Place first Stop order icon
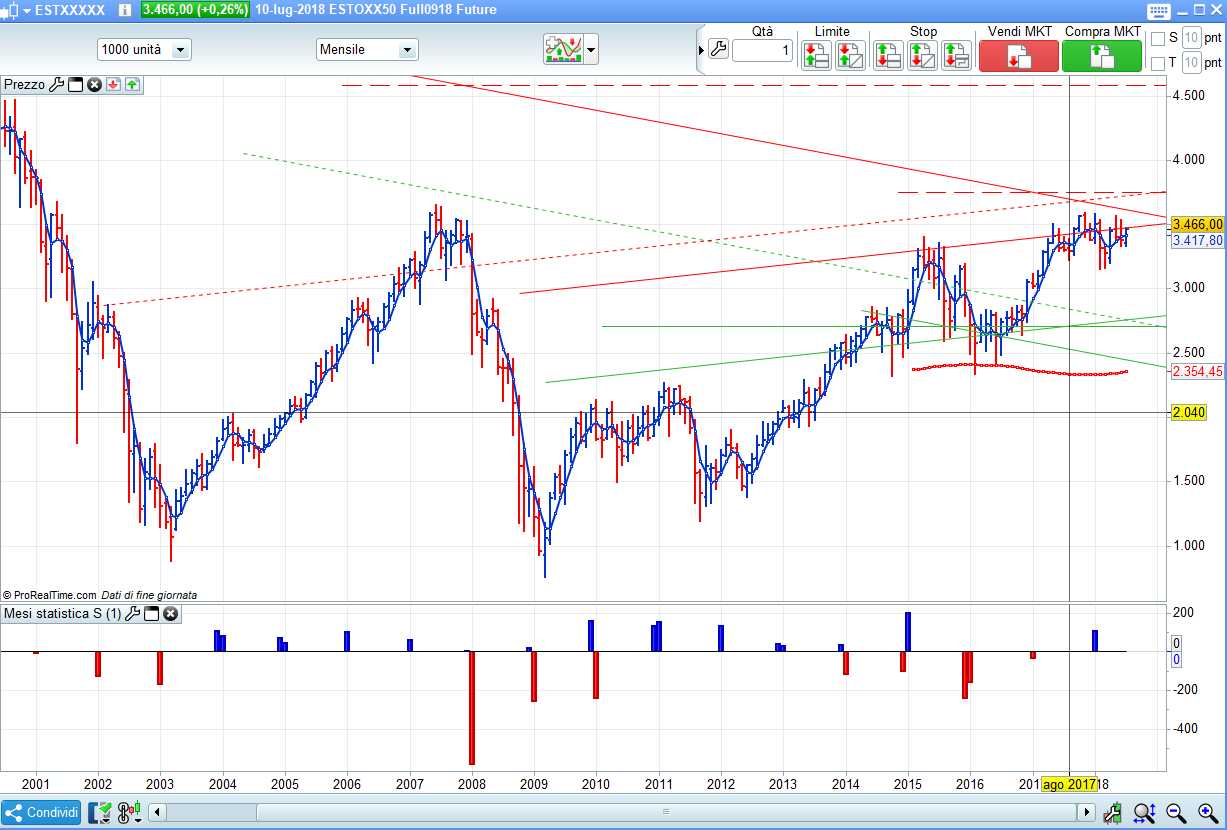Screen dimensions: 1227x830 point(888,55)
